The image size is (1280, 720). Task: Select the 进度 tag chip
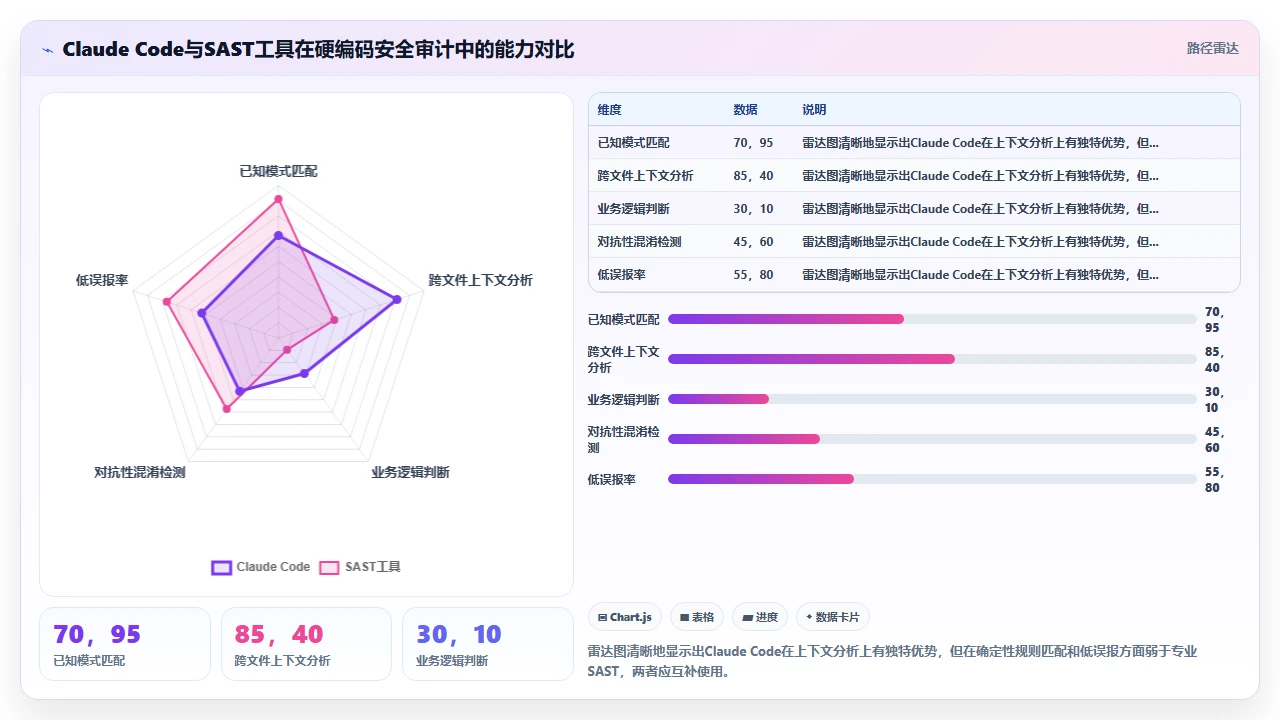point(760,617)
